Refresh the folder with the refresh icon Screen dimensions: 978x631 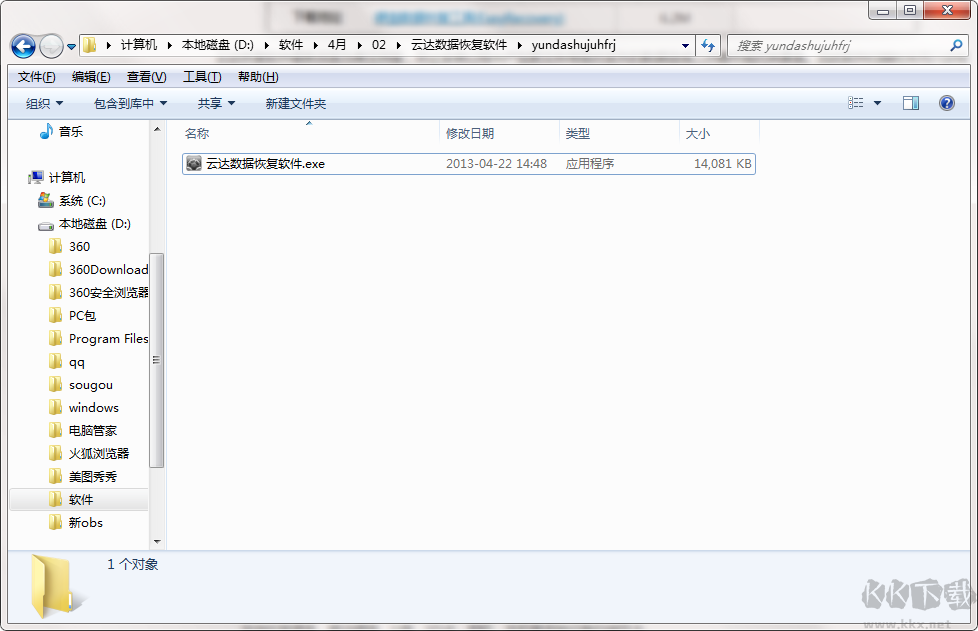709,45
